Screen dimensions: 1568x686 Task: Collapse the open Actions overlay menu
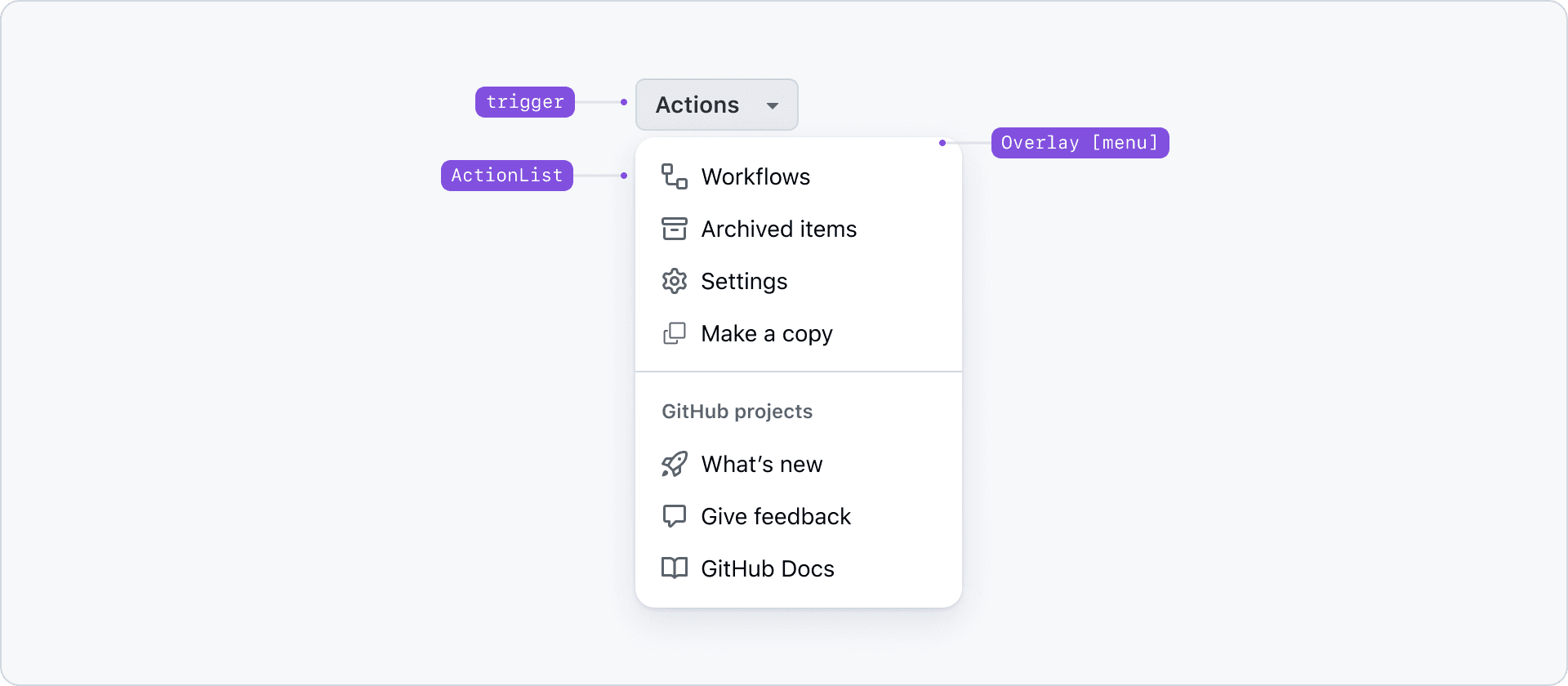[716, 105]
